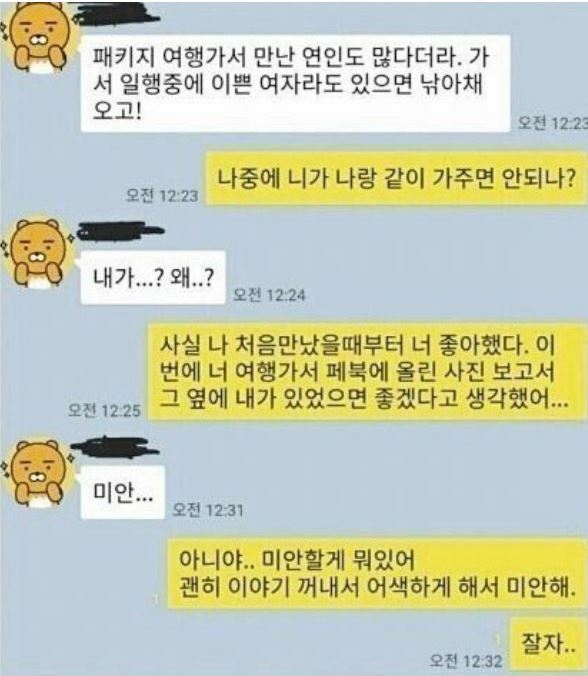Select the blacked-out sender name above '미안...'

[x=115, y=447]
